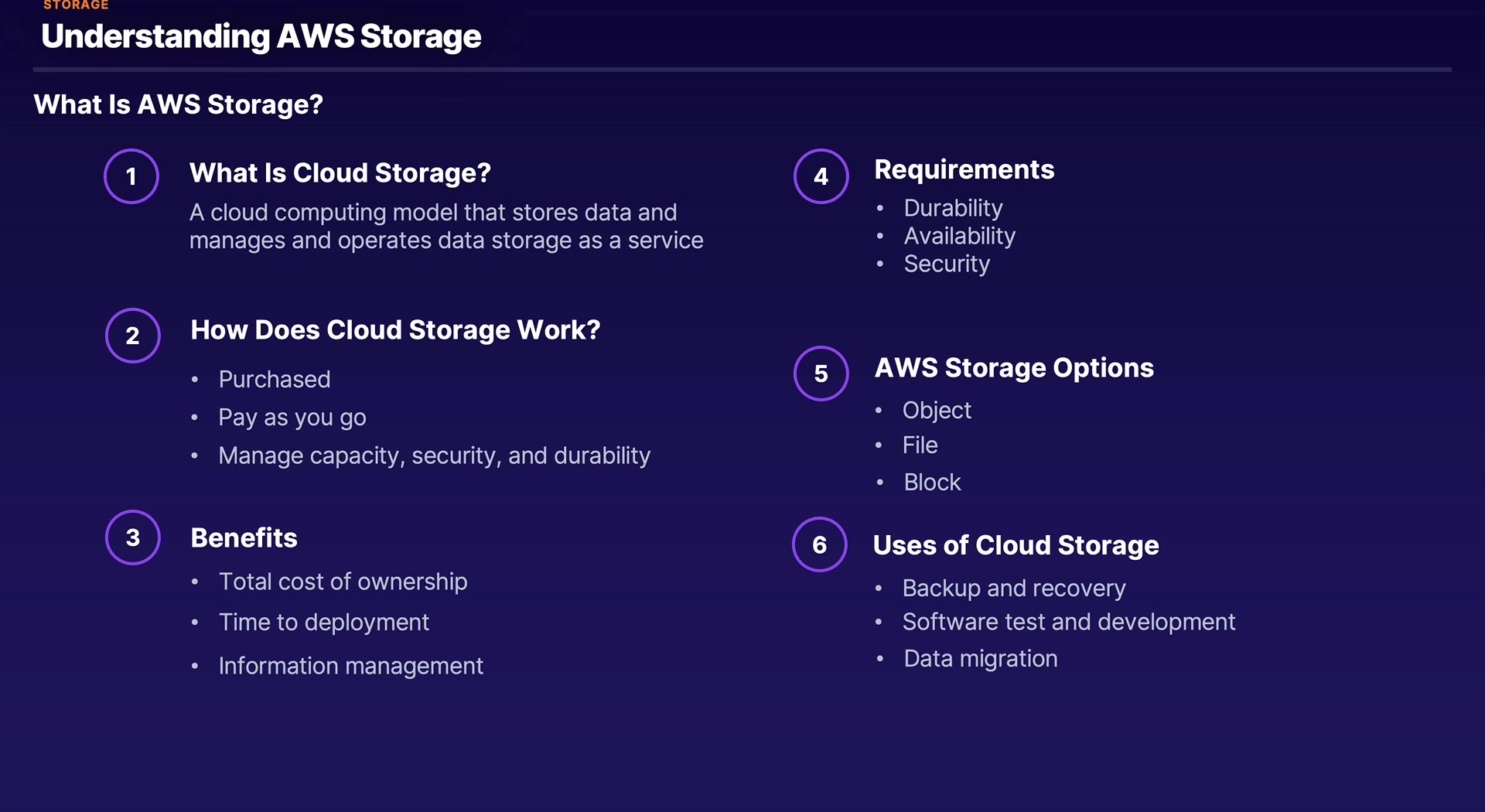The image size is (1485, 812).
Task: Click the numbered circle 6 icon
Action: (x=820, y=544)
